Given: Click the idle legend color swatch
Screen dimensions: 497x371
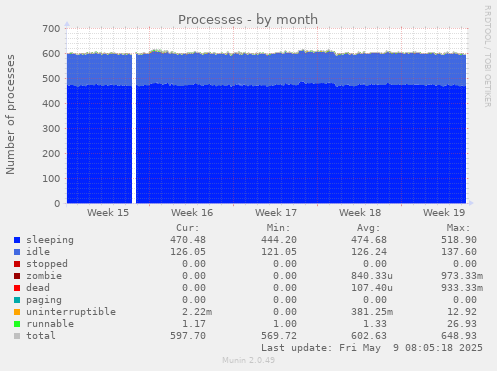Looking at the screenshot, I should tap(17, 252).
